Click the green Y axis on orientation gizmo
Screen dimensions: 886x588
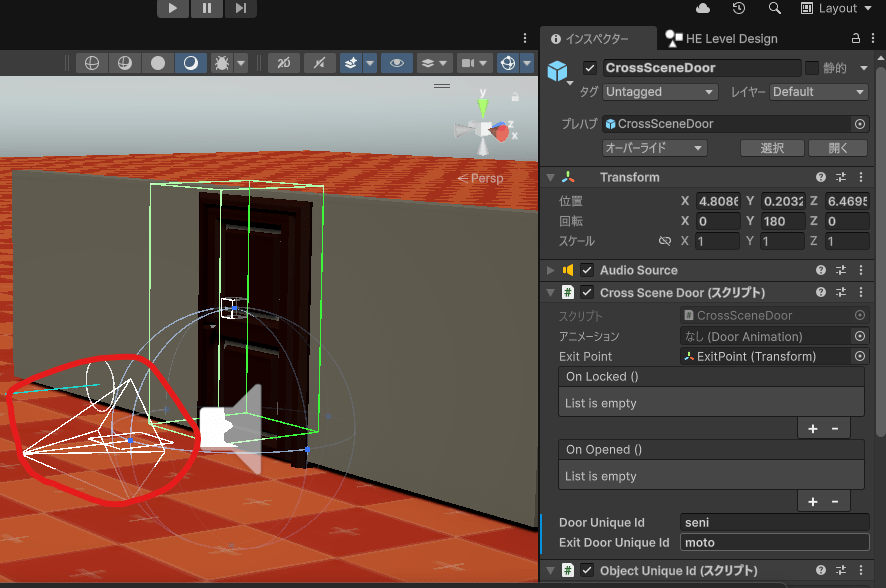(483, 106)
